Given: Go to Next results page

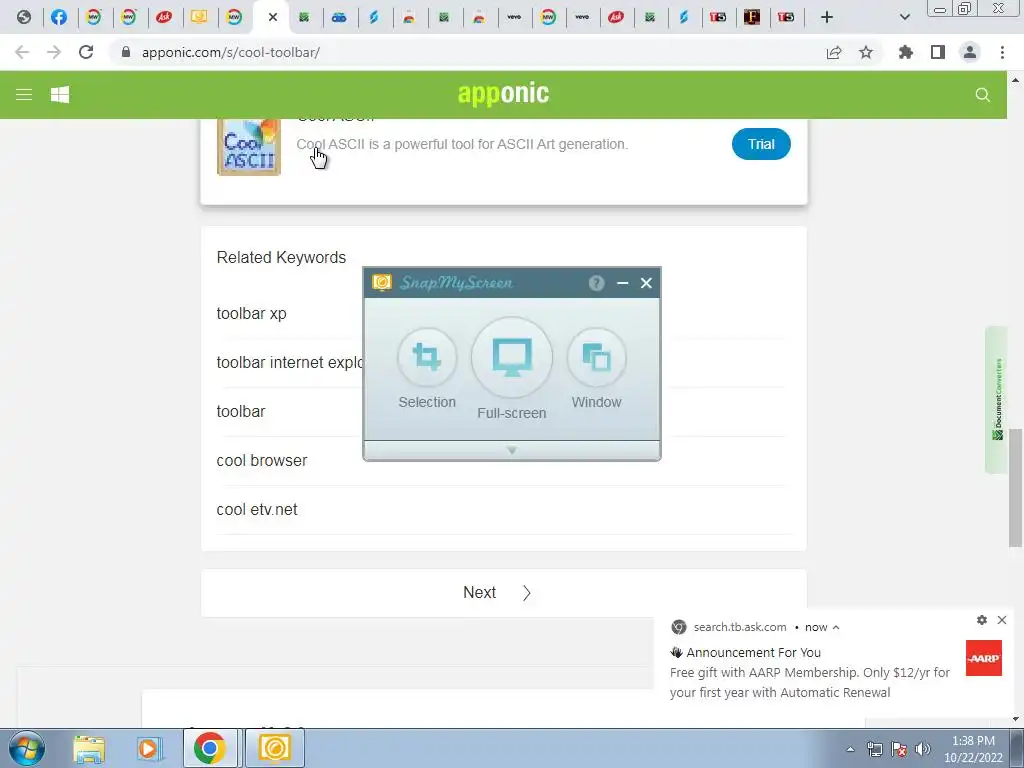Looking at the screenshot, I should 504,592.
